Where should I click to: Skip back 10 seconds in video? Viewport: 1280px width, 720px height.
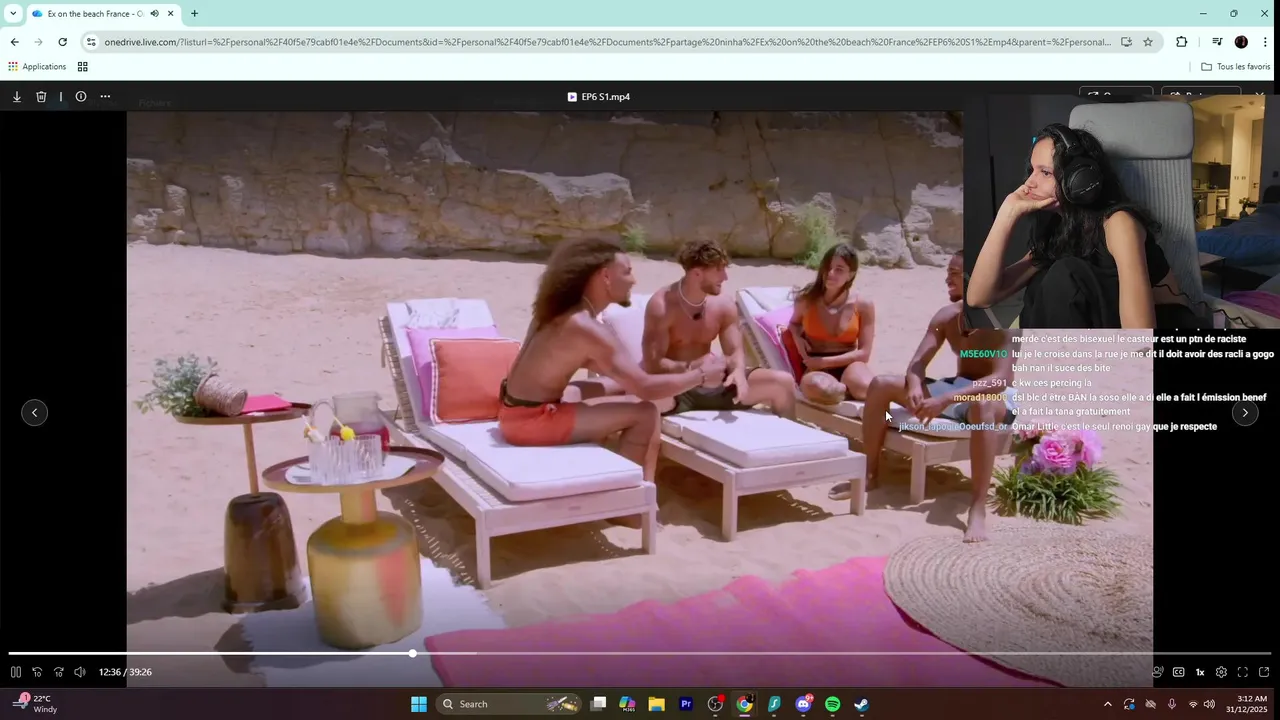coord(37,672)
